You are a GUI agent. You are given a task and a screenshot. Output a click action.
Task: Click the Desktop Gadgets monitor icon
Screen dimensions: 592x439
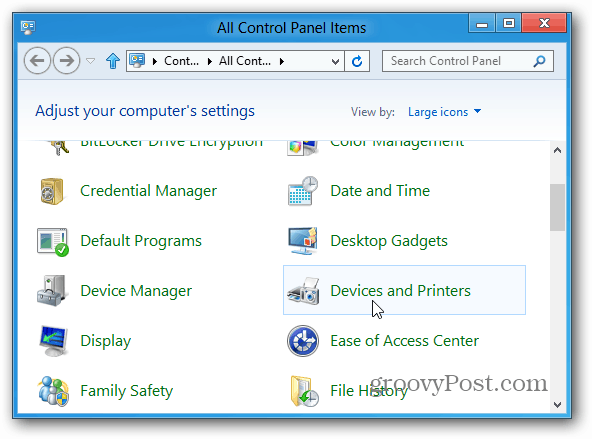pyautogui.click(x=302, y=241)
